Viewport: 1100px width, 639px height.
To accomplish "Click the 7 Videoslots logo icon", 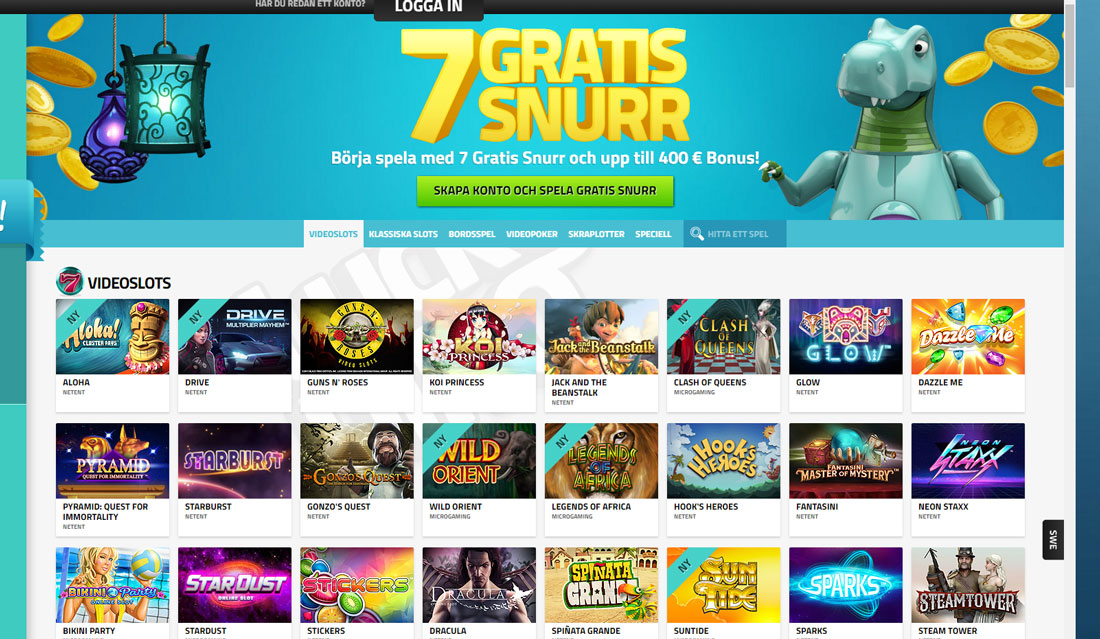I will tap(69, 281).
